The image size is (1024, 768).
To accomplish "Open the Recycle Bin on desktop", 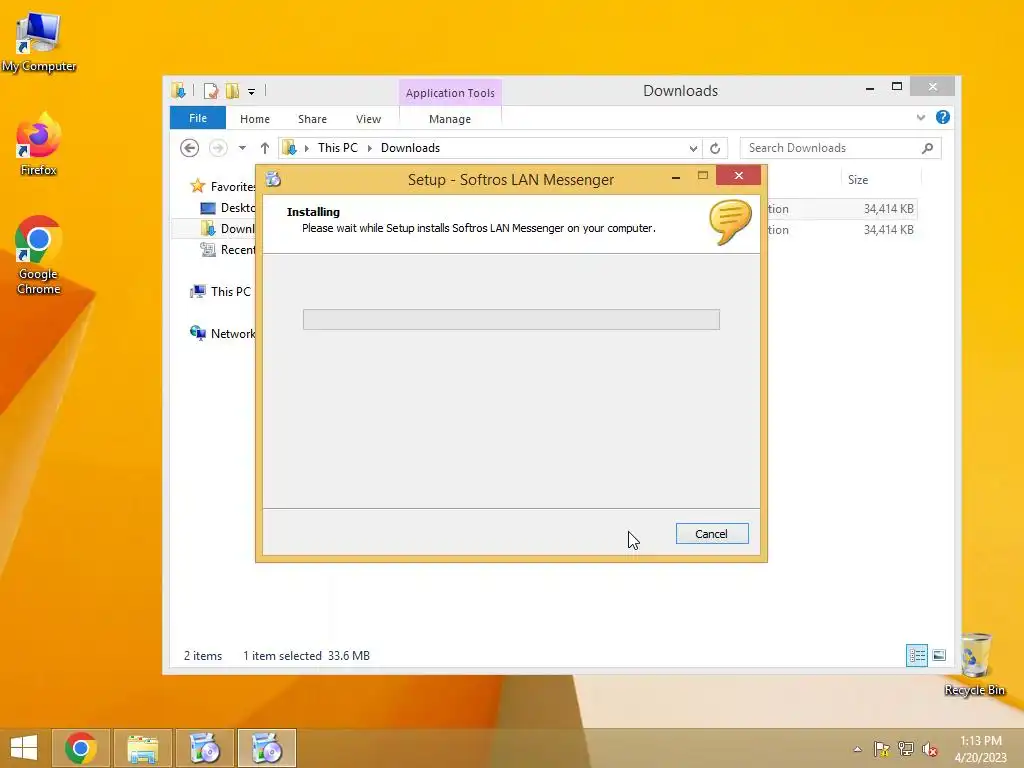I will (x=974, y=664).
